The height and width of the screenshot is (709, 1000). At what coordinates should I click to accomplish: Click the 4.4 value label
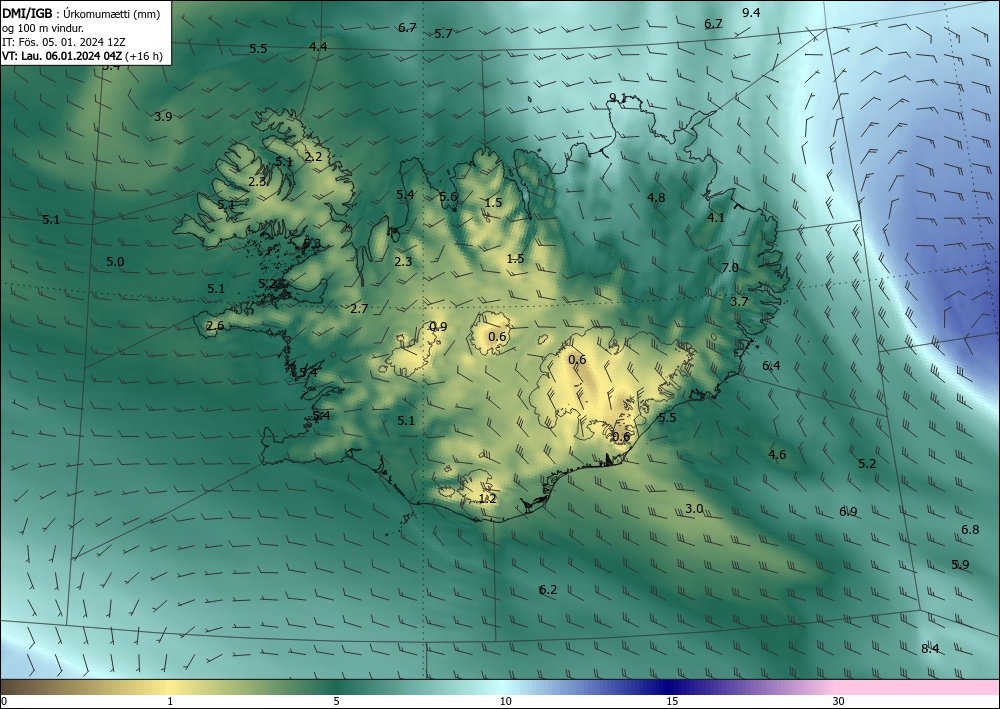pos(318,47)
